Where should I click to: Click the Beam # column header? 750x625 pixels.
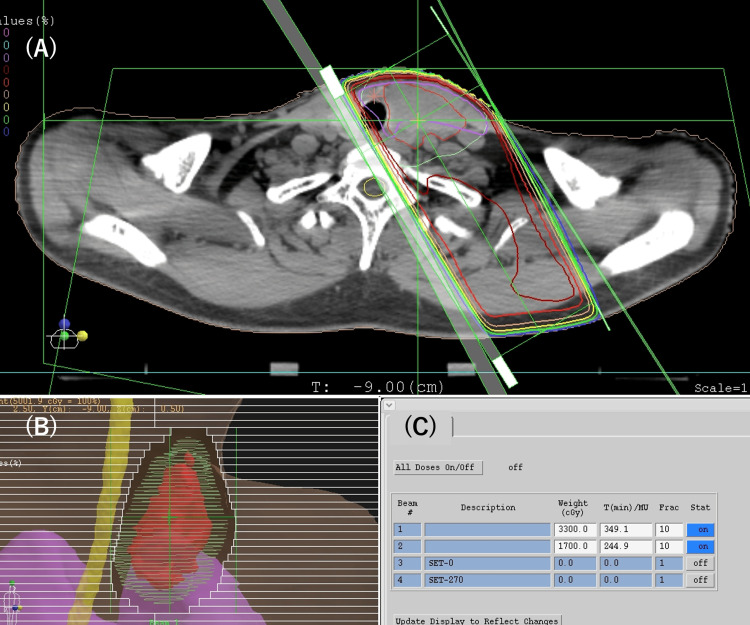point(408,507)
